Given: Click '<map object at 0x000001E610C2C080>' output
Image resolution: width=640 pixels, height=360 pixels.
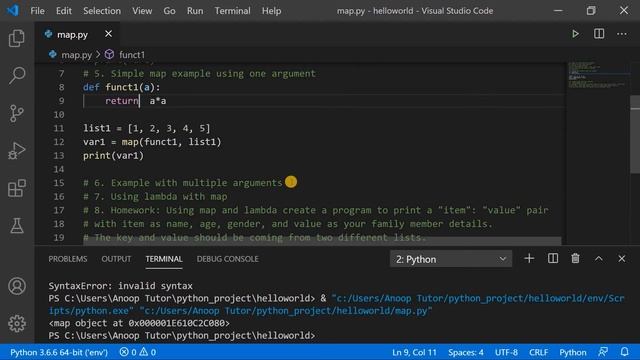Looking at the screenshot, I should coord(139,323).
